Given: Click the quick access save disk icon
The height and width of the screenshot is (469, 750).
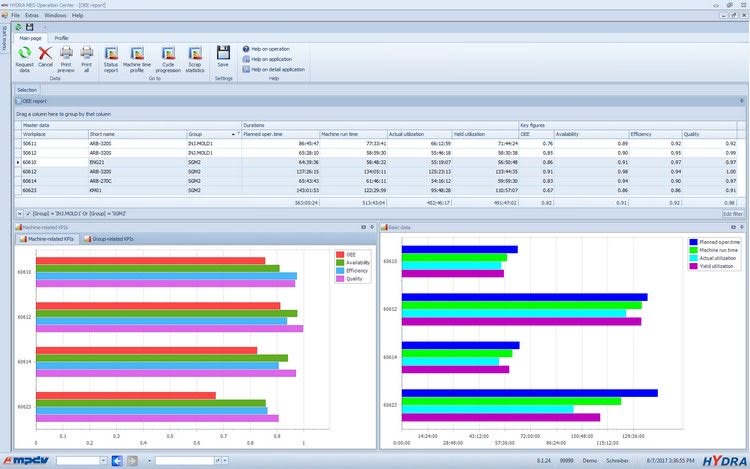Looking at the screenshot, I should click(x=30, y=27).
